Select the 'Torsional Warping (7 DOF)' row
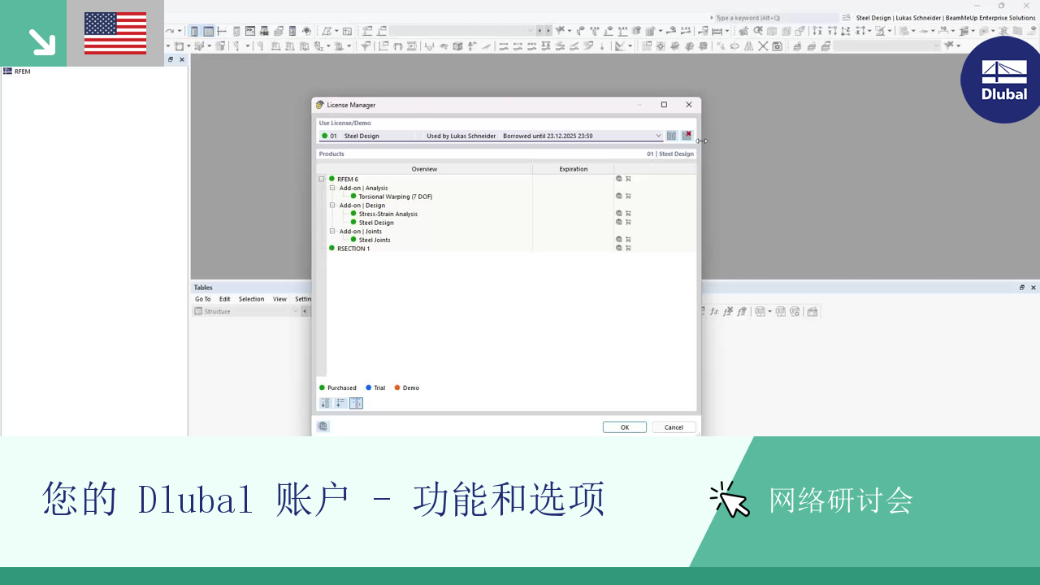 395,196
